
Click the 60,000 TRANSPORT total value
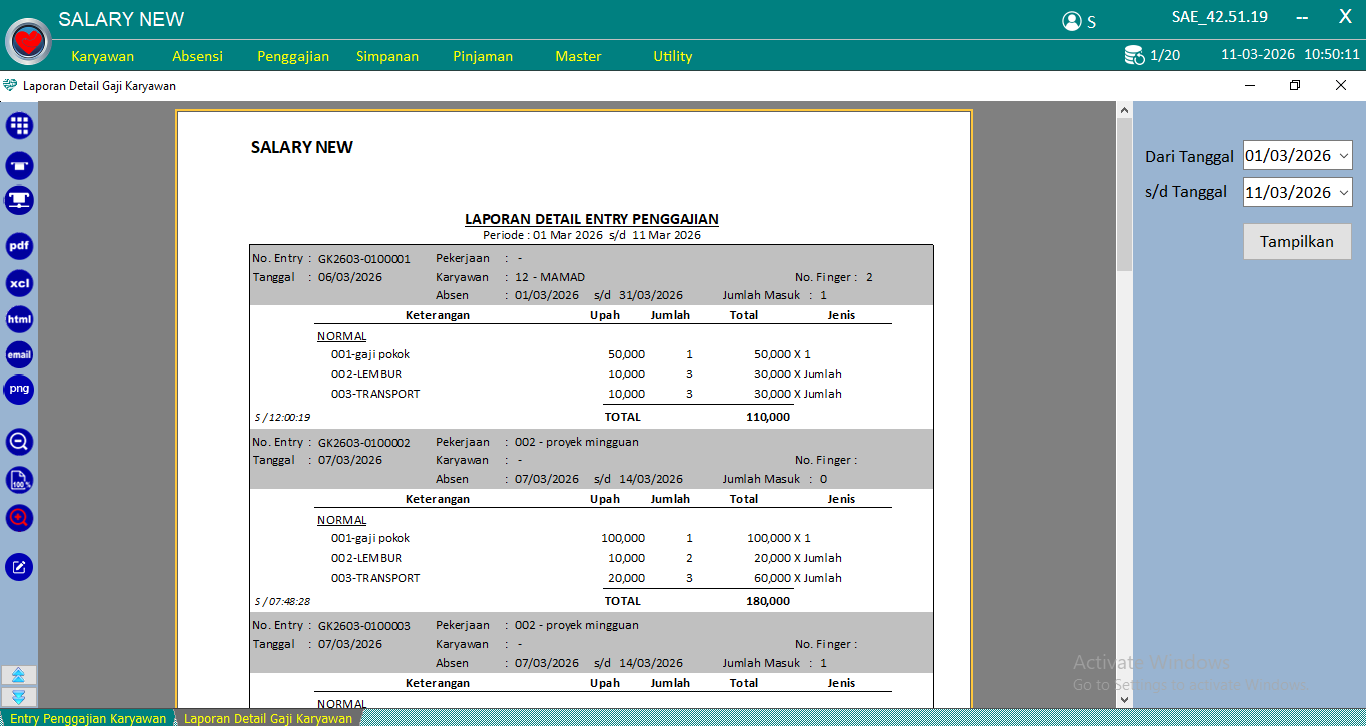772,578
